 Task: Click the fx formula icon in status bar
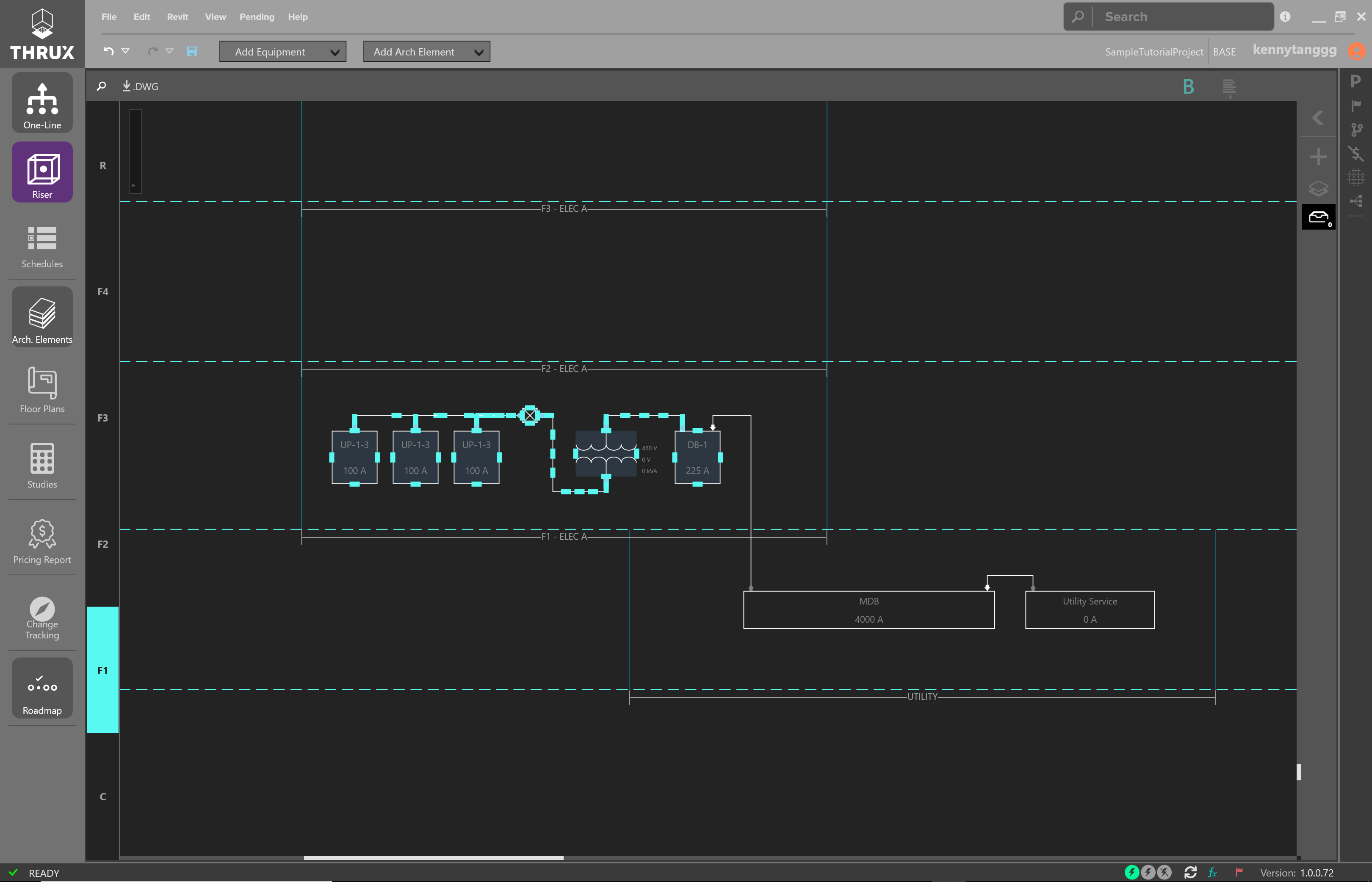1212,872
